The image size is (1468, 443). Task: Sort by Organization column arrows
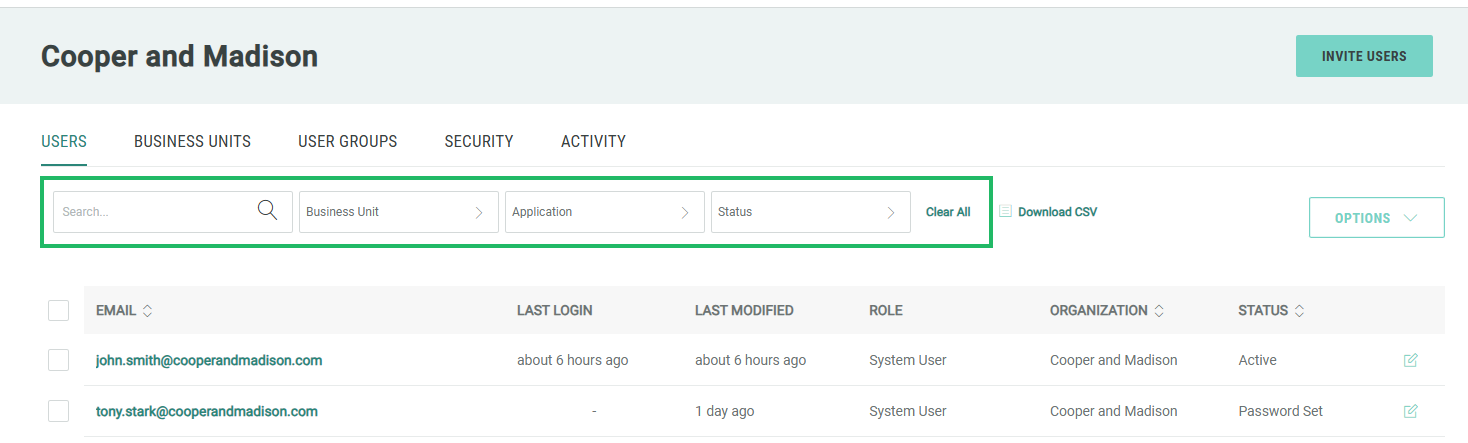(1159, 311)
